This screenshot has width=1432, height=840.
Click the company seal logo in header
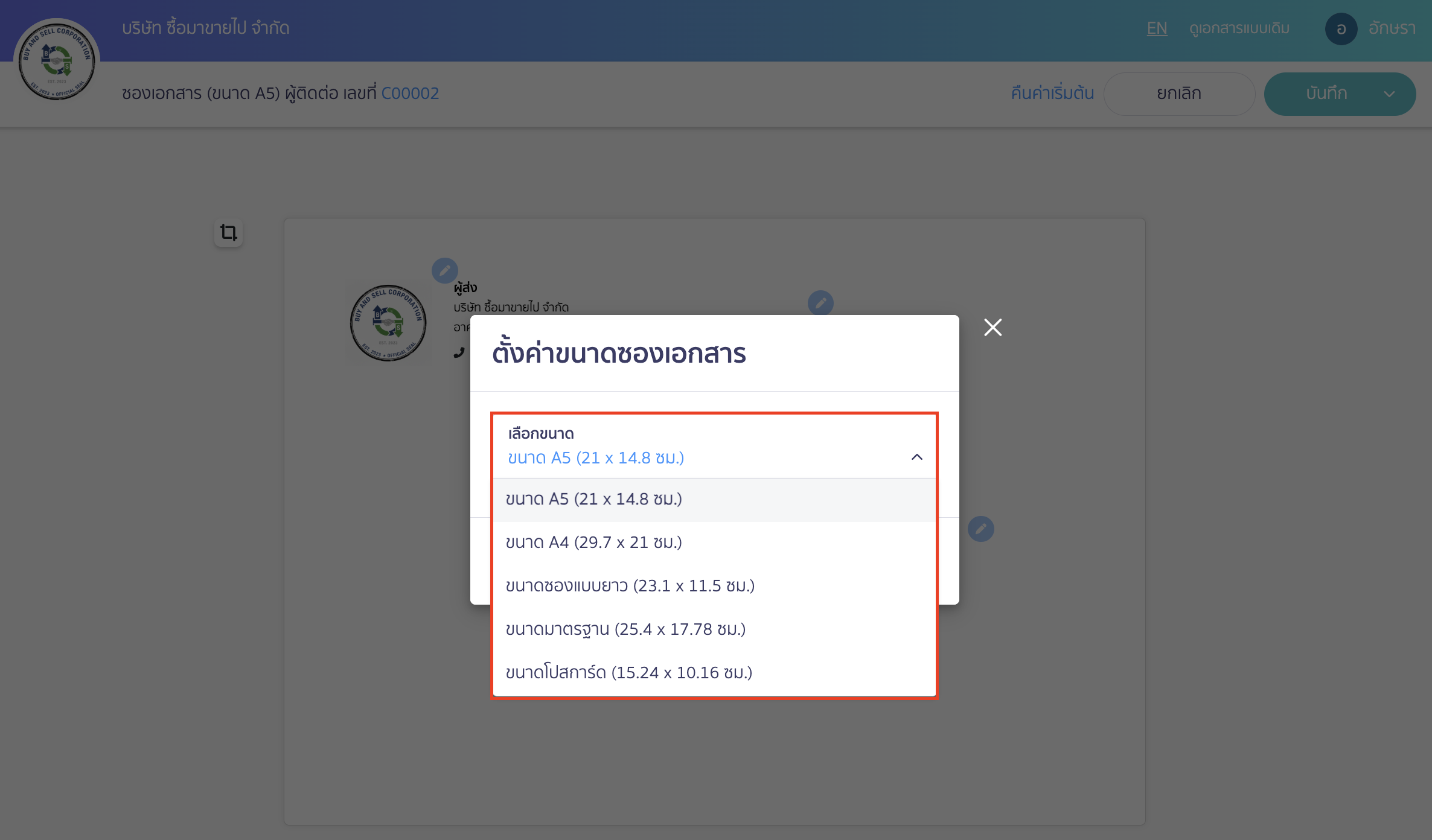[x=57, y=60]
